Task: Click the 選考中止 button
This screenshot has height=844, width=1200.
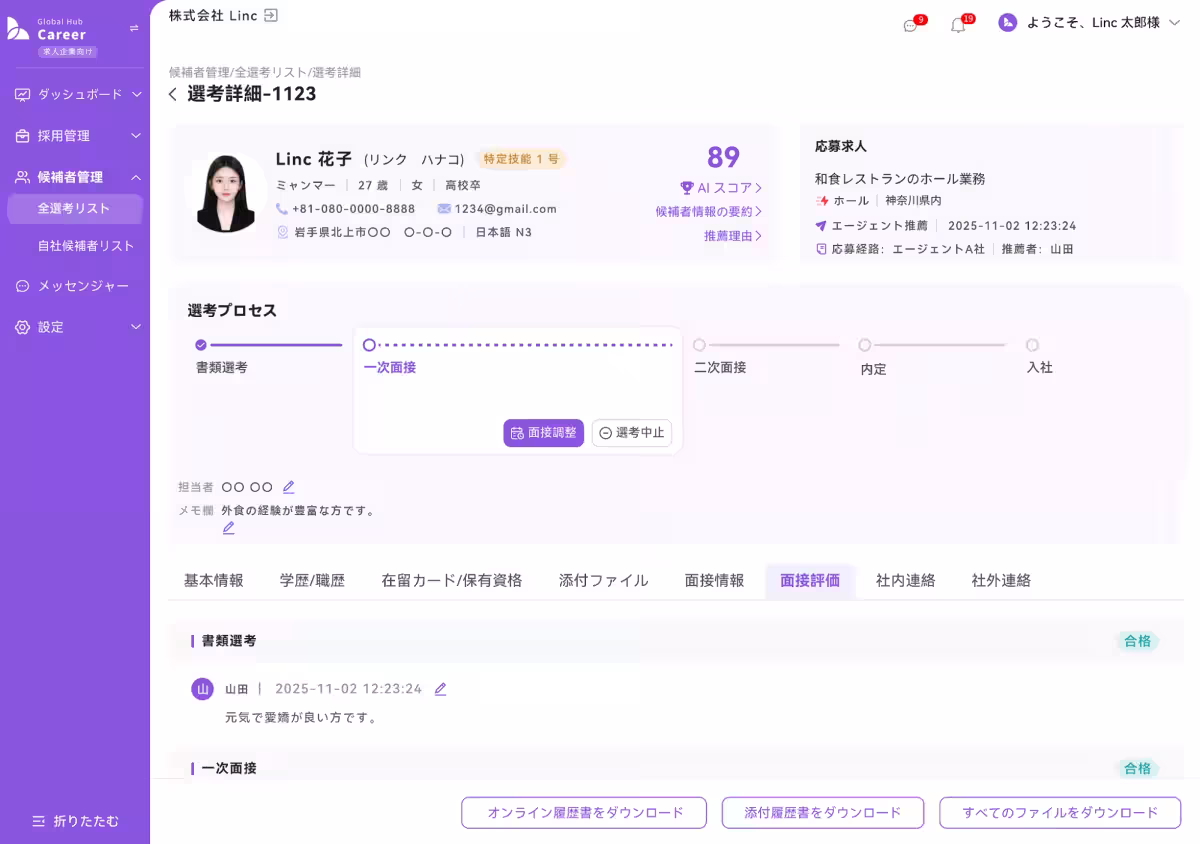Action: point(632,433)
